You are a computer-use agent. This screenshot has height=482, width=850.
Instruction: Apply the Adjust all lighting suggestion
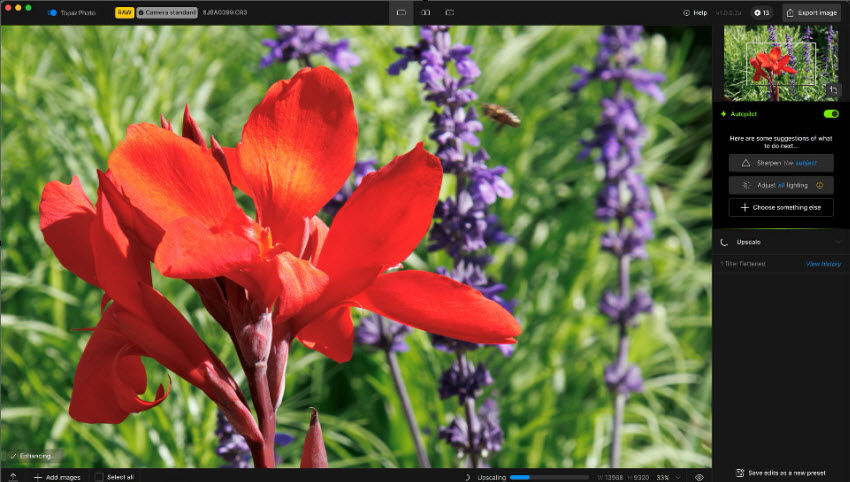[x=781, y=185]
